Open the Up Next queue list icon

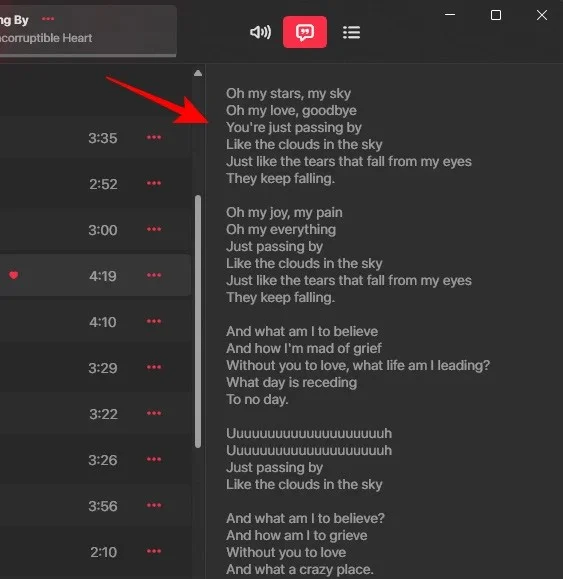pyautogui.click(x=351, y=32)
